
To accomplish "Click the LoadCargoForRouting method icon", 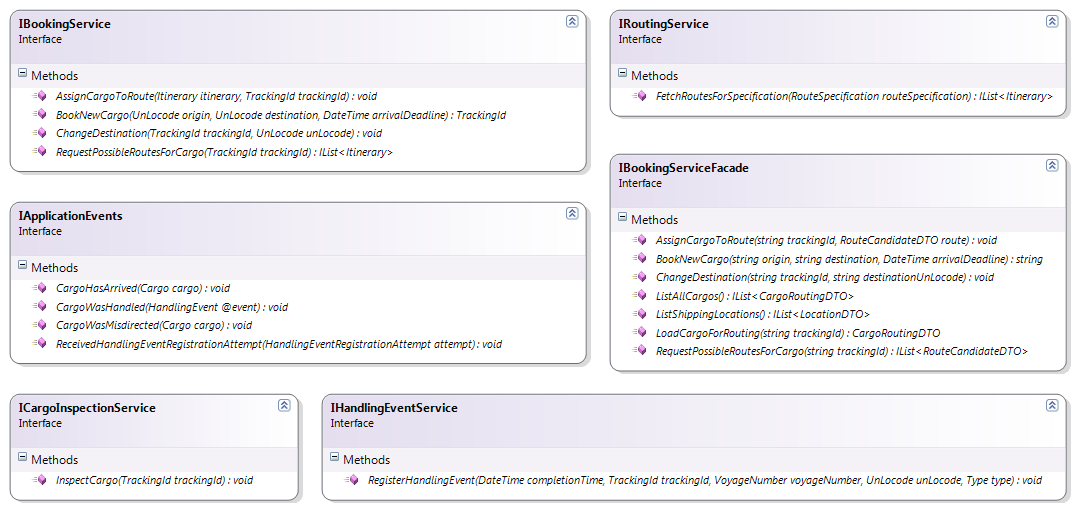I will click(640, 333).
